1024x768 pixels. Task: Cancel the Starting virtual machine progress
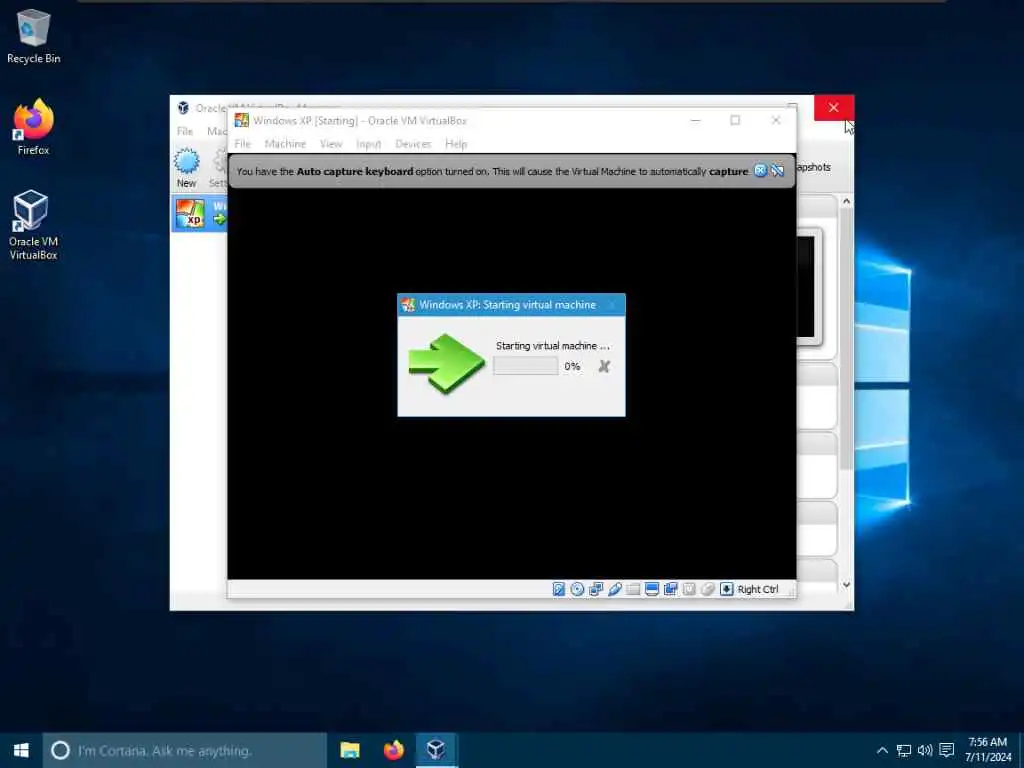point(604,366)
